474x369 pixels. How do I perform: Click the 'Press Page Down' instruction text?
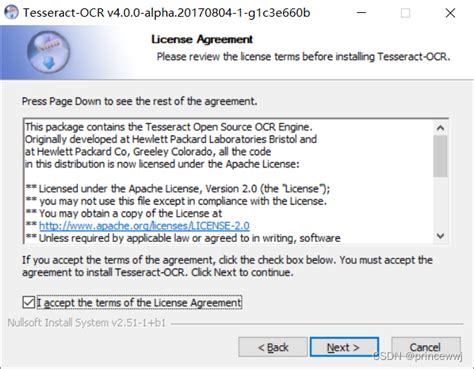[x=140, y=101]
